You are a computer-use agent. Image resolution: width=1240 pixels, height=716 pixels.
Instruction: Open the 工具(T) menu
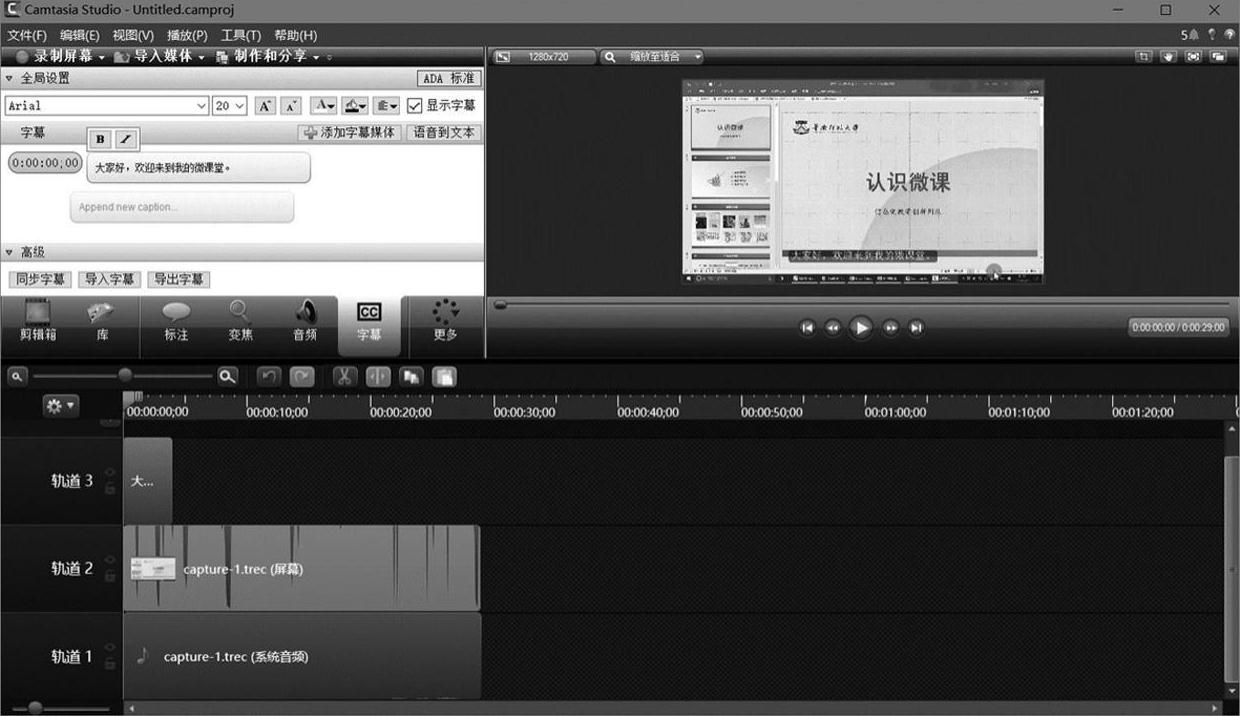[x=241, y=35]
